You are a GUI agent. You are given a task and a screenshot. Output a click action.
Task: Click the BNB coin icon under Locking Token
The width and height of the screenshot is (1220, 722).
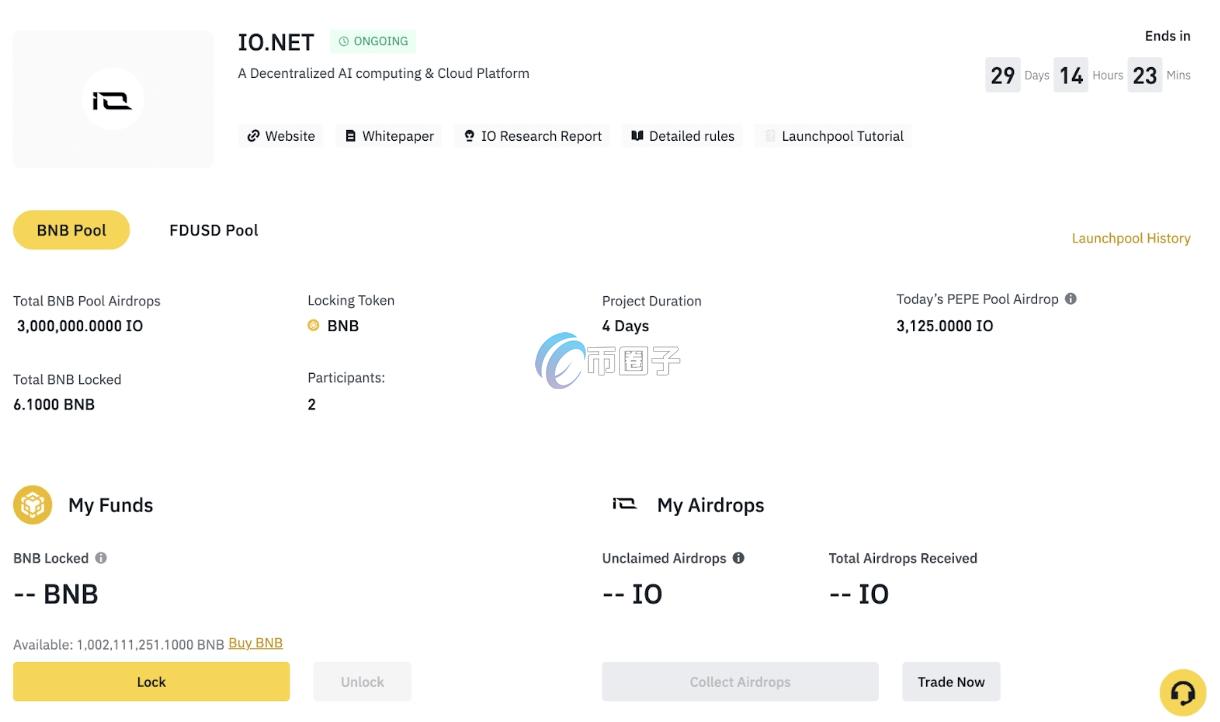point(314,326)
